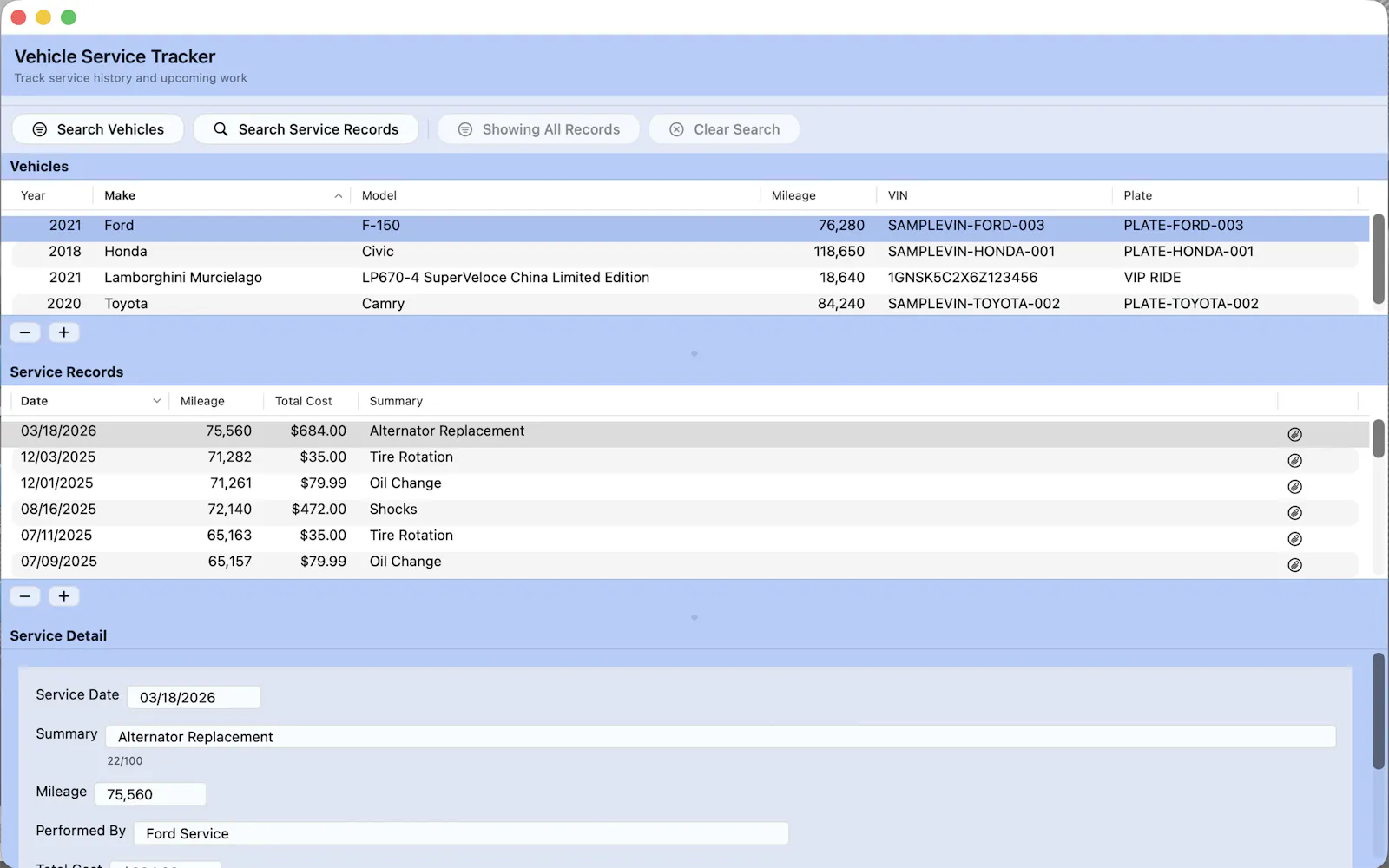Select the Honda Civic vehicle row
This screenshot has height=868, width=1389.
pyautogui.click(x=684, y=252)
